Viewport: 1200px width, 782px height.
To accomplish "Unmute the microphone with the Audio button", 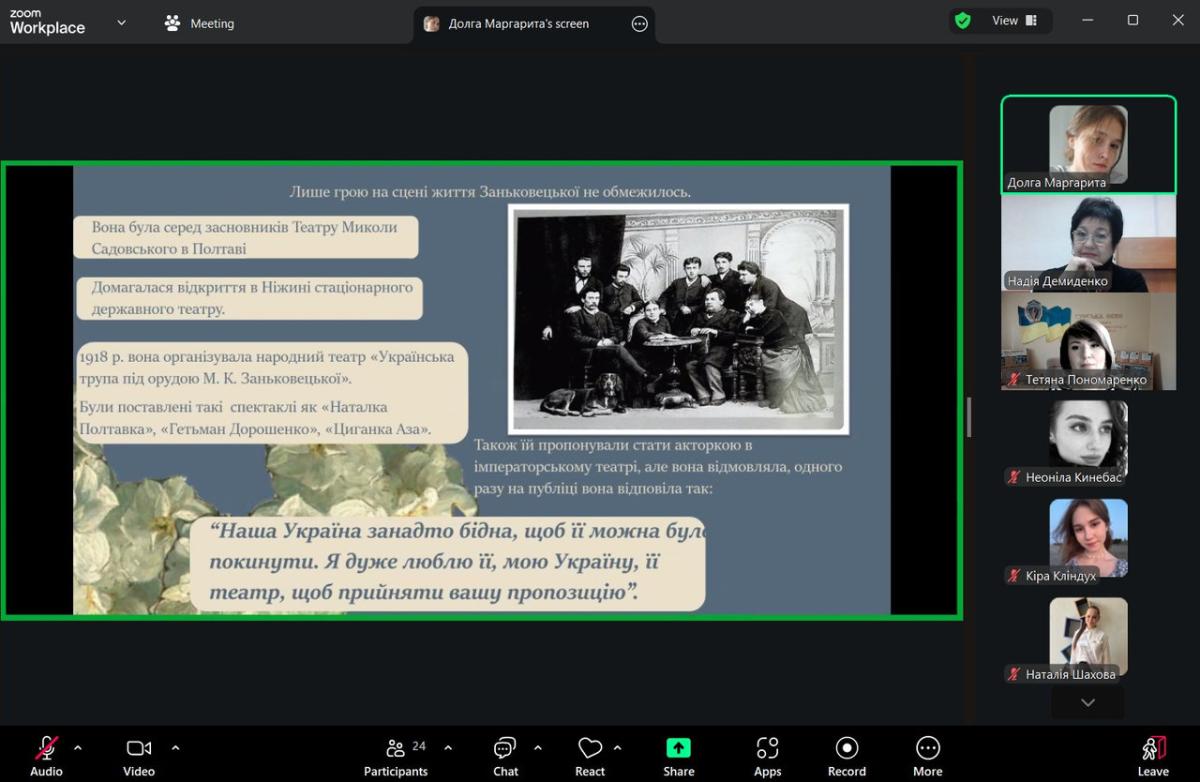I will 46,756.
